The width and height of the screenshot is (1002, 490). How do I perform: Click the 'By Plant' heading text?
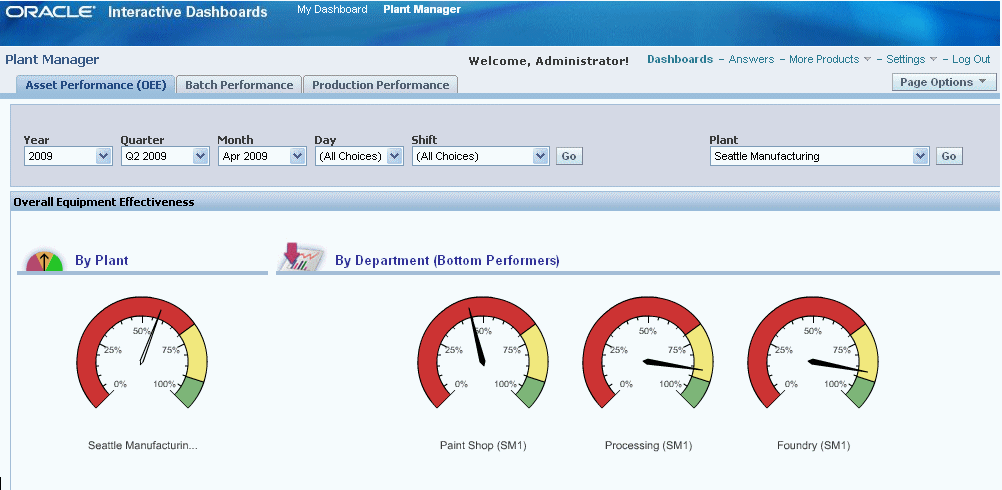(x=102, y=261)
